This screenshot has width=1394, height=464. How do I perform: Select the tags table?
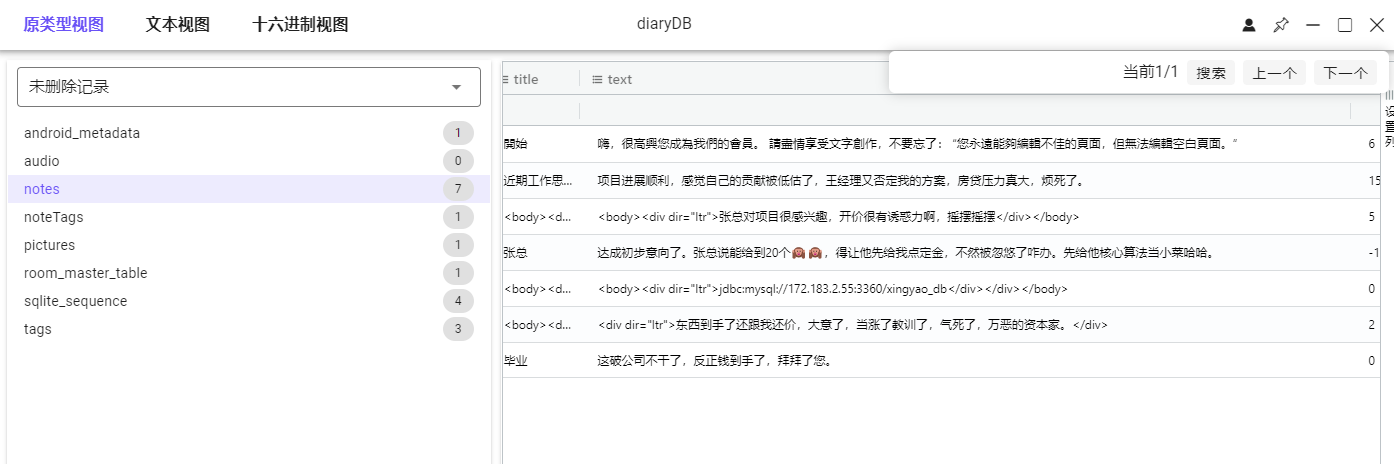(x=38, y=329)
